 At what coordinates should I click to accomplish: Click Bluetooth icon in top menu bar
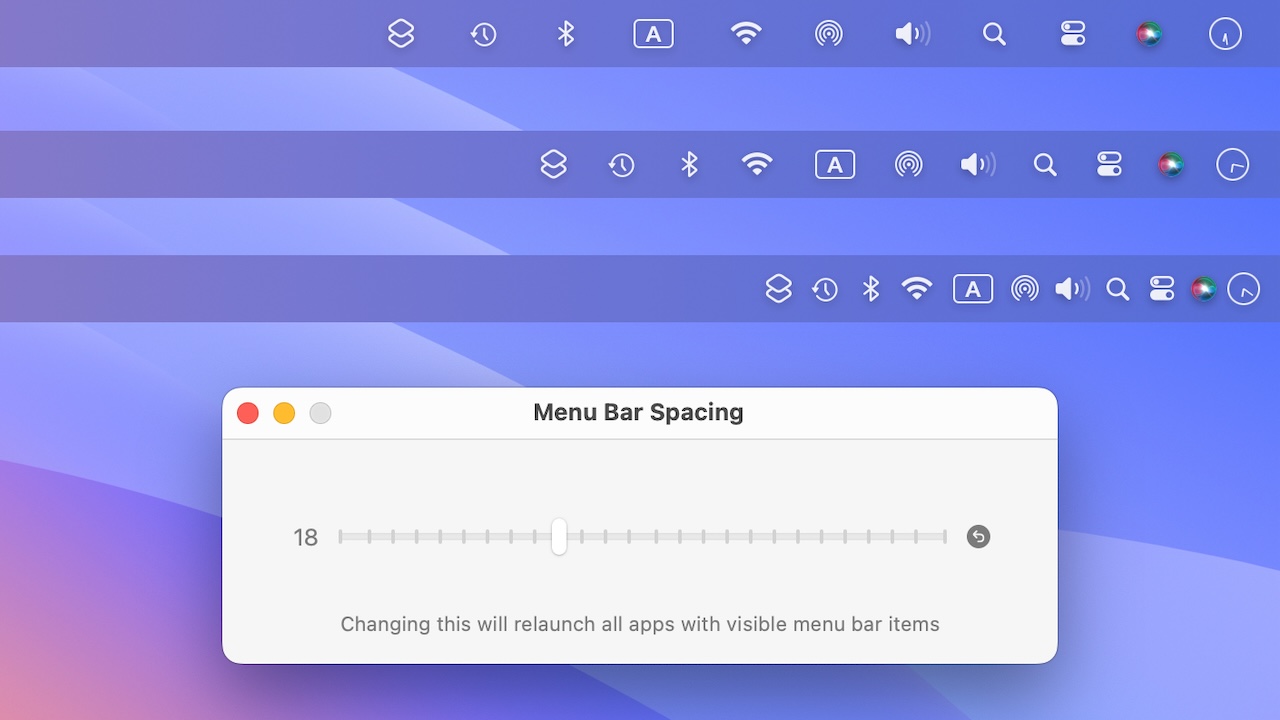coord(566,34)
